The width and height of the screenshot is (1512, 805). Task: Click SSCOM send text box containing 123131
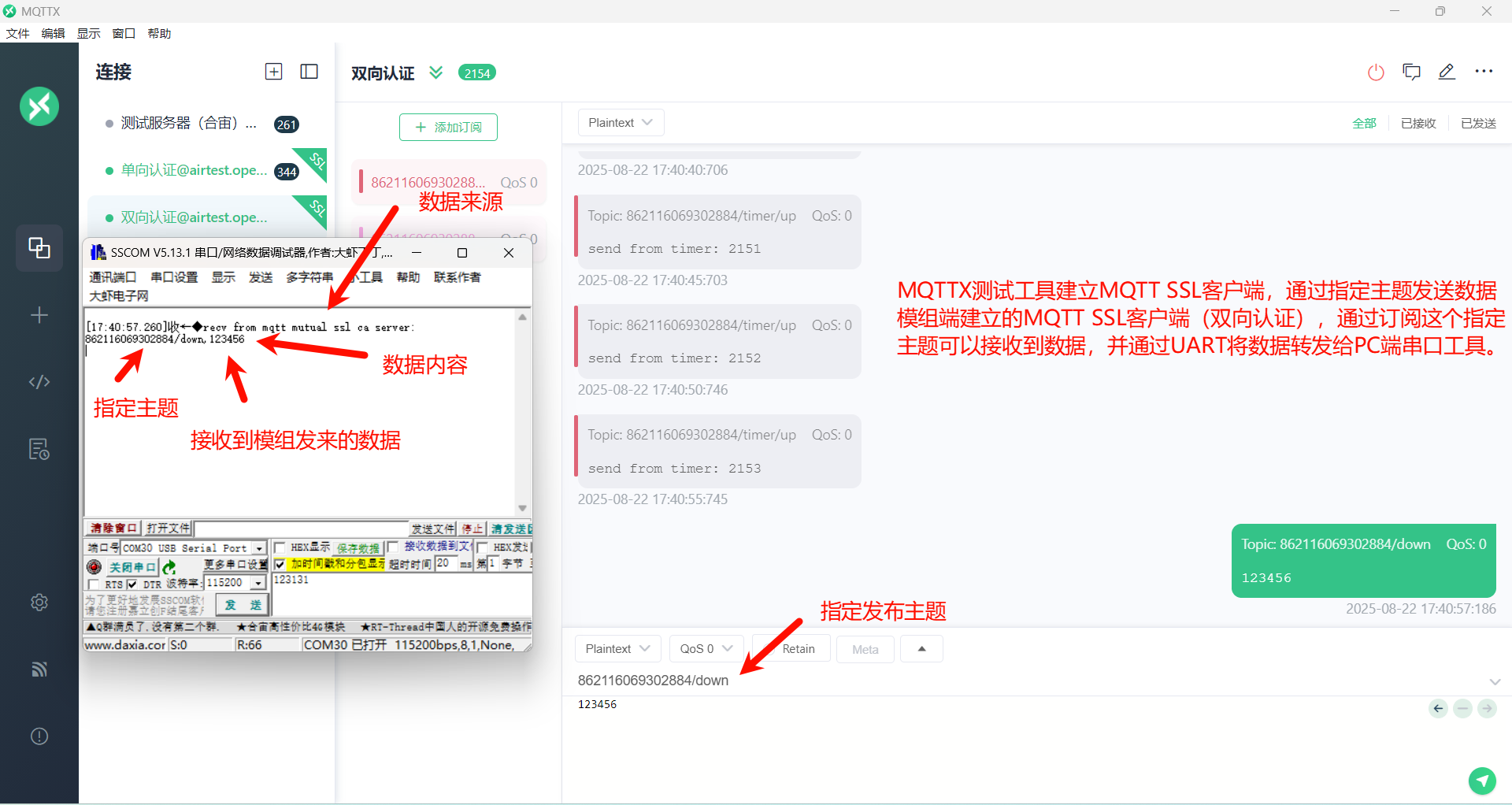point(402,595)
